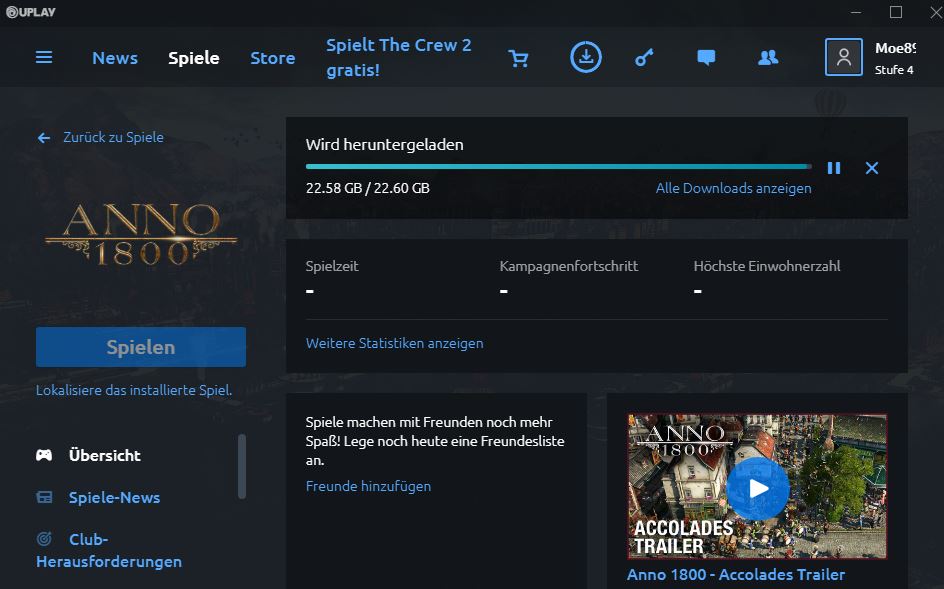The width and height of the screenshot is (944, 589).
Task: Click the download progress bar
Action: 559,166
